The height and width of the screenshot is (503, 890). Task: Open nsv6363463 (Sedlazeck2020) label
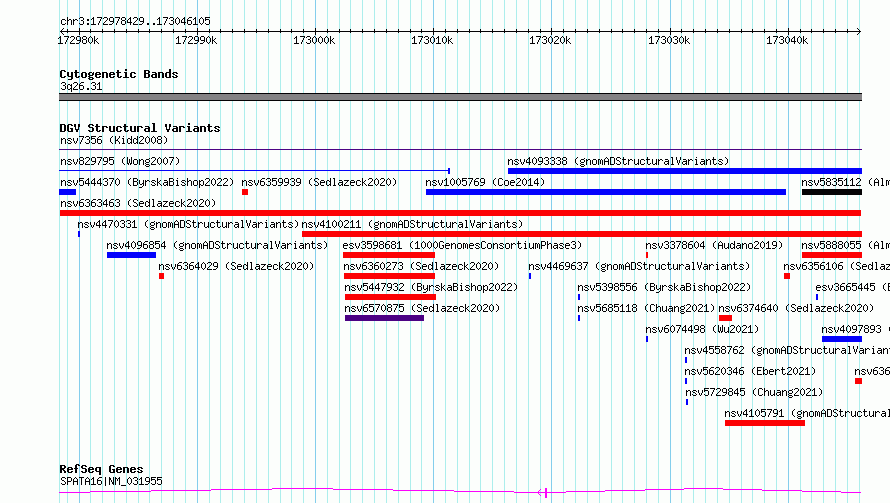(138, 203)
